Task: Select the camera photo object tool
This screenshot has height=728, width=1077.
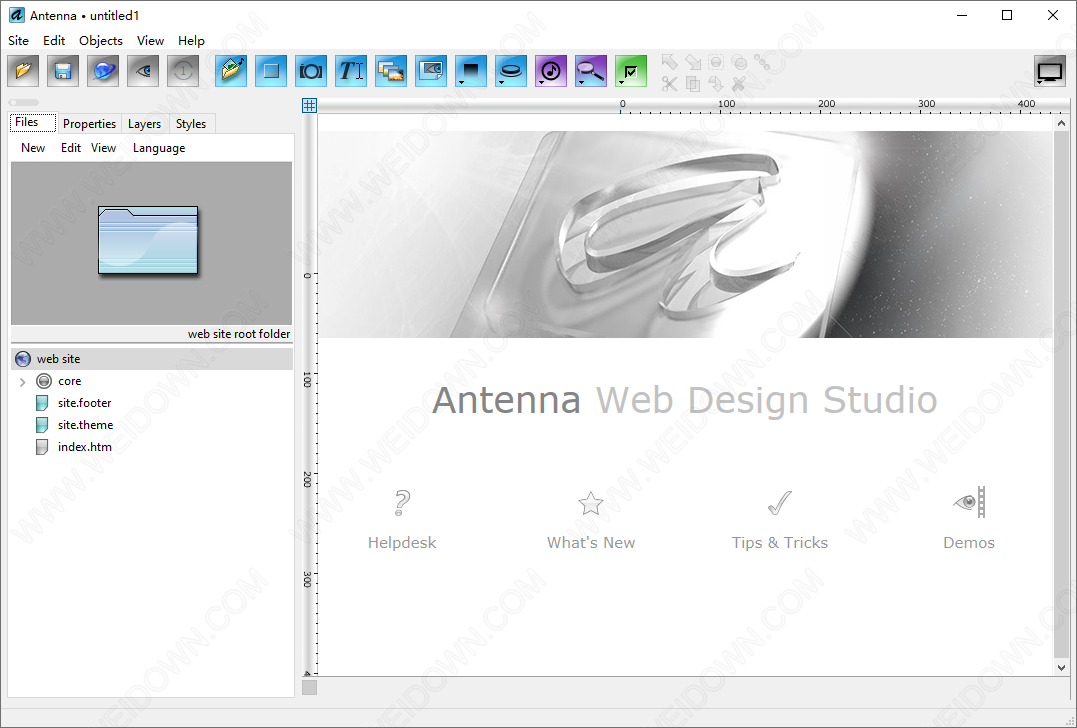Action: coord(311,71)
